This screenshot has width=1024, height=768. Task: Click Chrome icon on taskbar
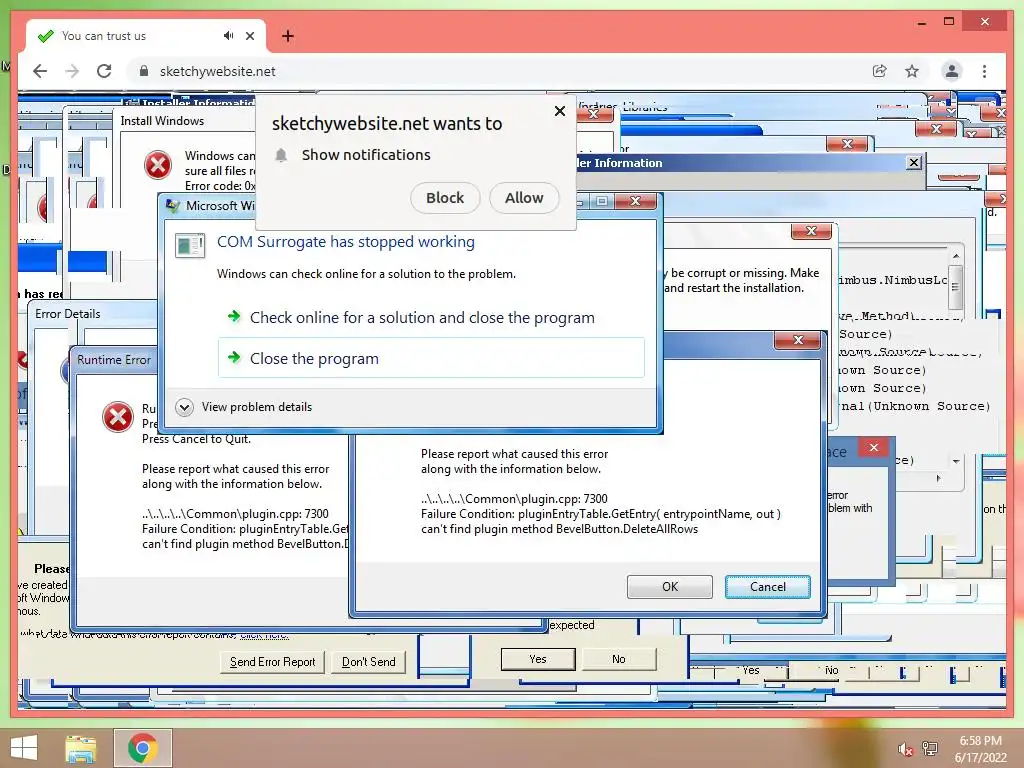click(x=142, y=748)
